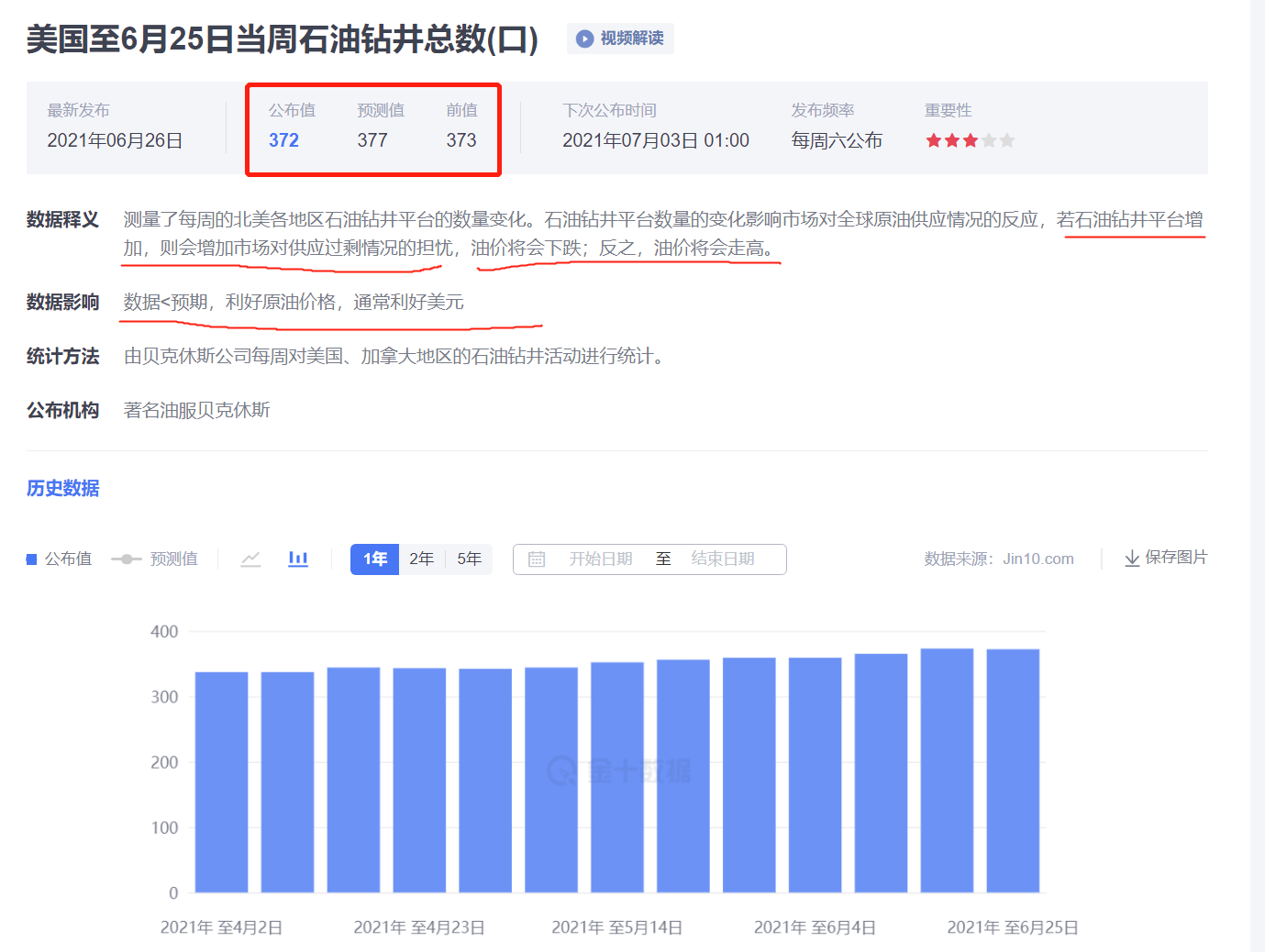Viewport: 1265px width, 952px height.
Task: Open the date range calendar icon
Action: pos(537,559)
